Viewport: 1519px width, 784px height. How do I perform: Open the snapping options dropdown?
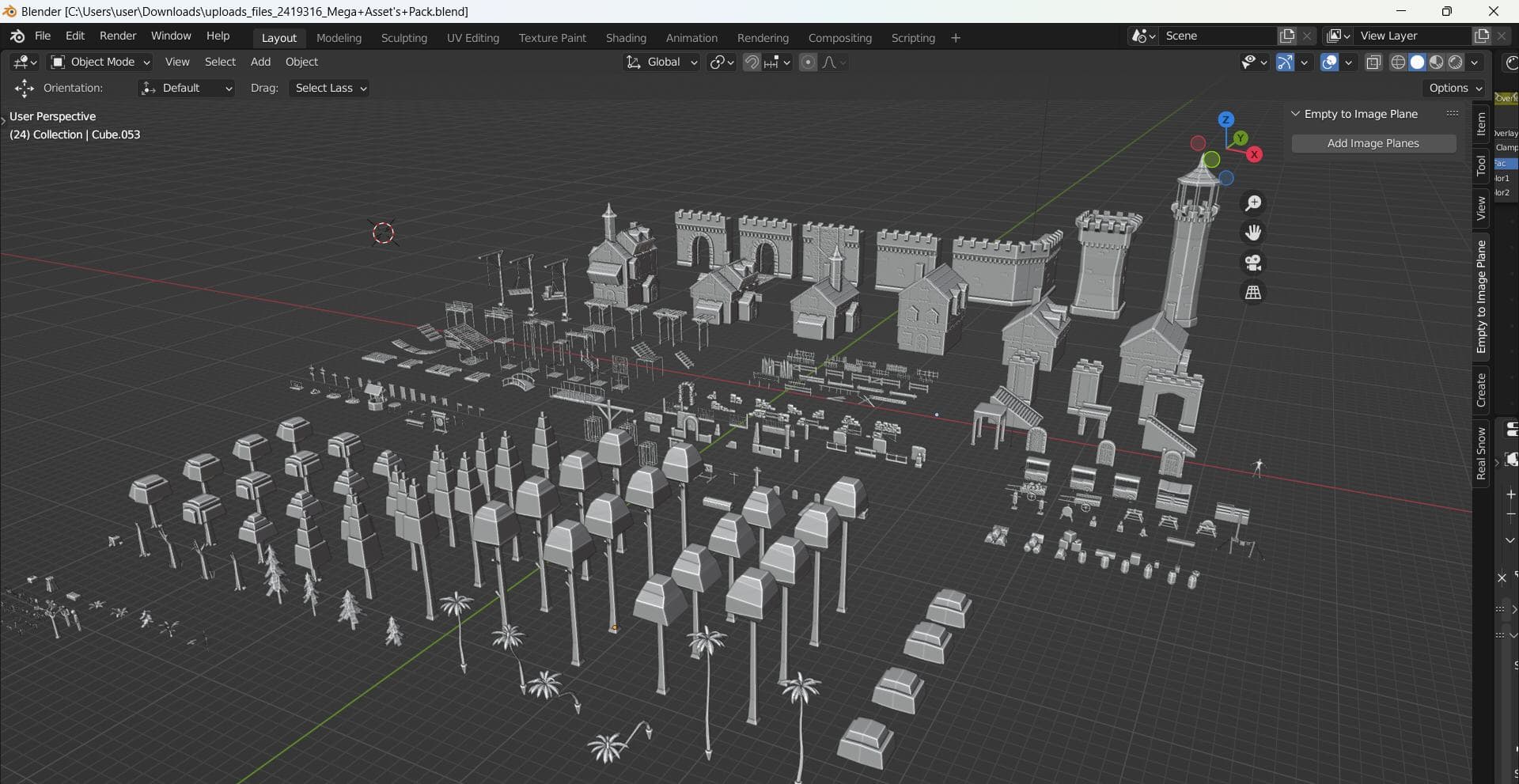778,62
